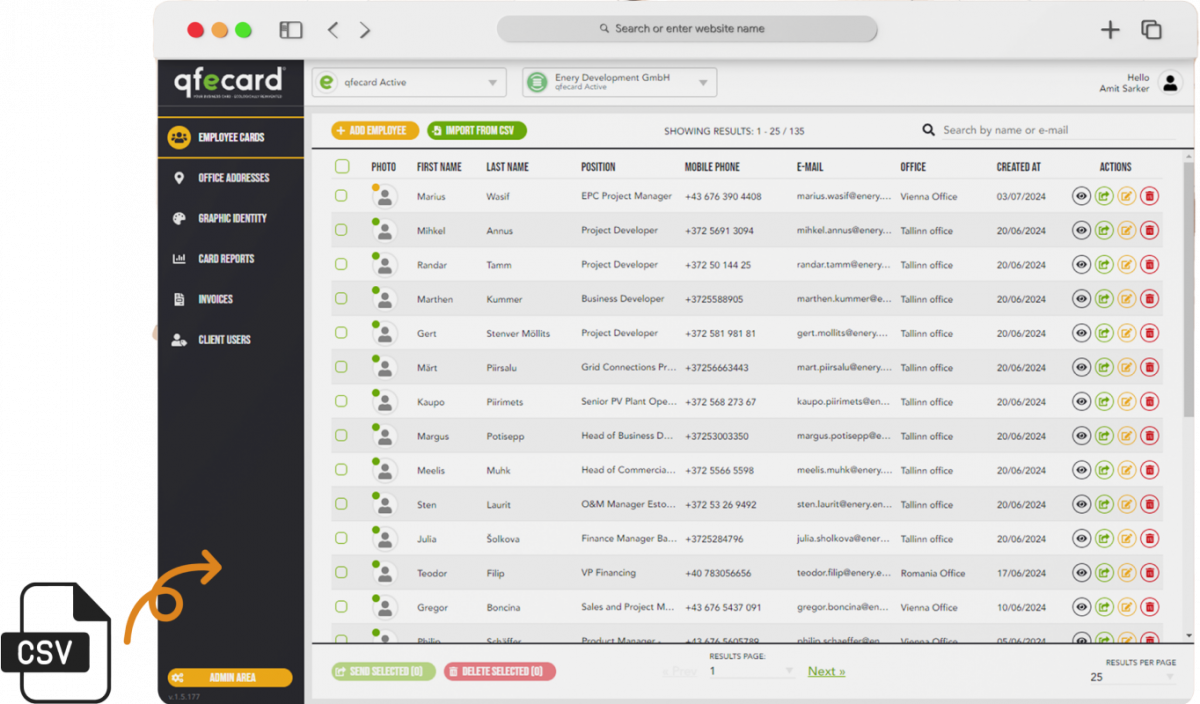Sort by Last Name column header
The image size is (1200, 704).
(507, 167)
